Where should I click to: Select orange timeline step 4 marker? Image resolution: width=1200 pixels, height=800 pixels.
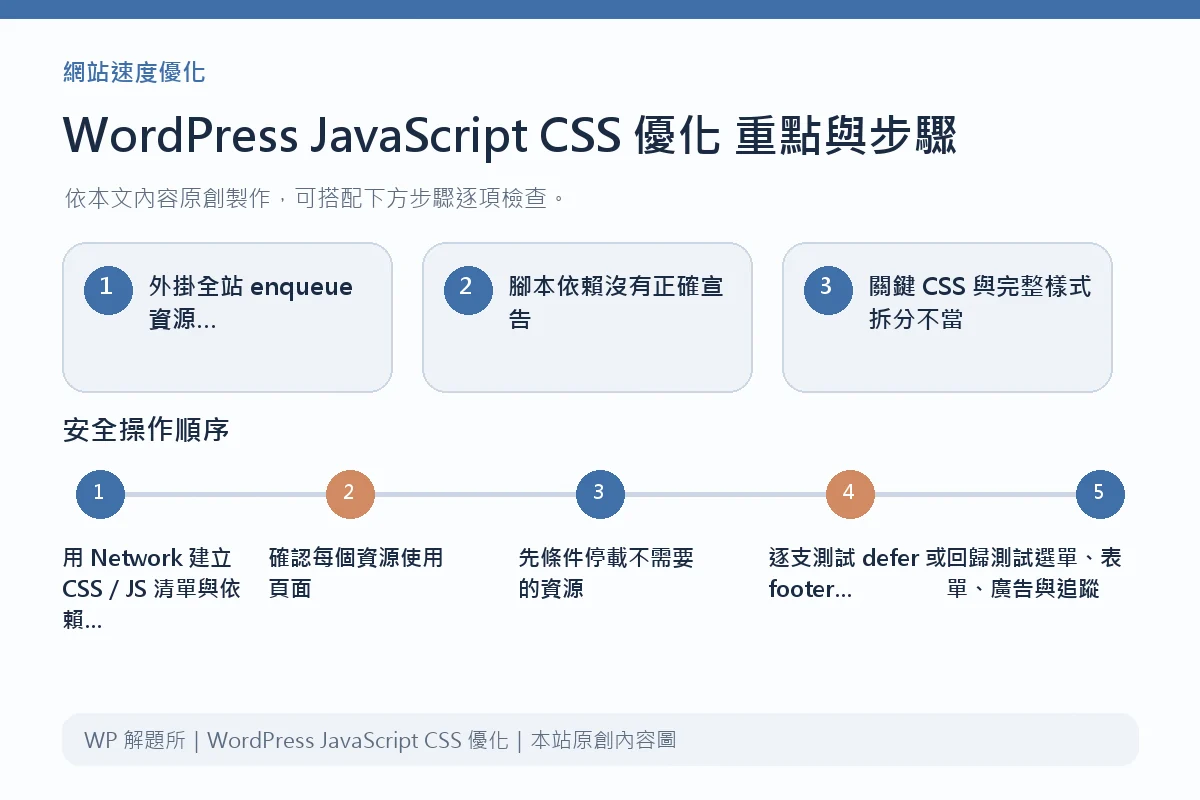(x=850, y=494)
